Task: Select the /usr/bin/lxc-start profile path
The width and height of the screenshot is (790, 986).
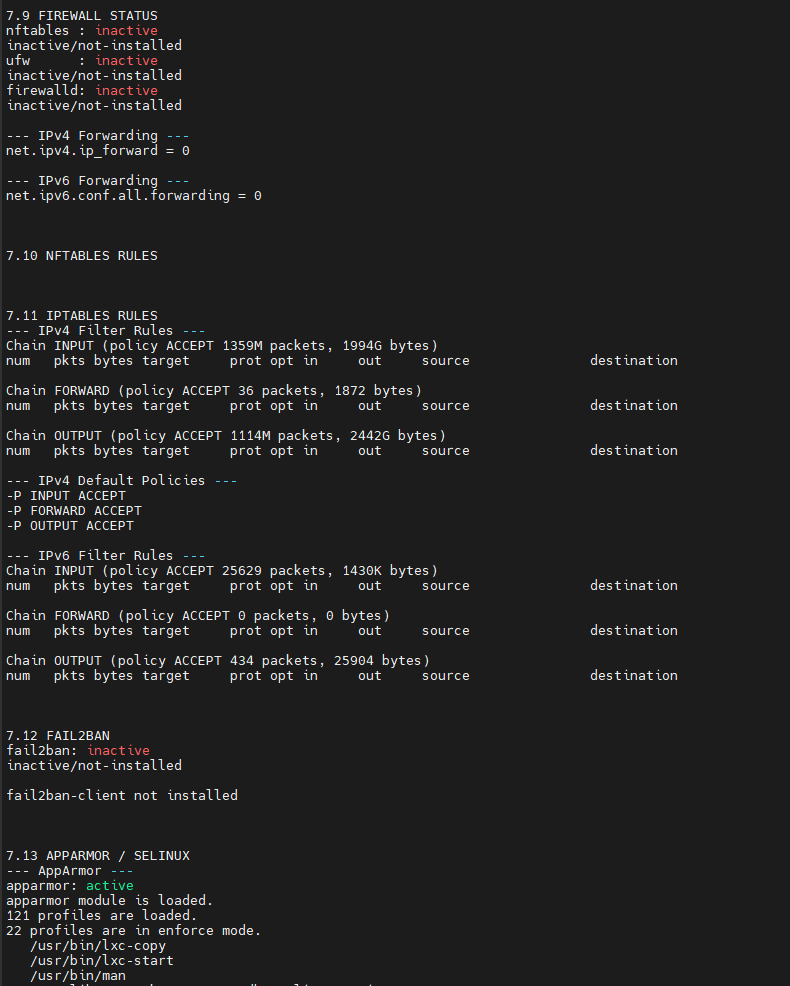Action: pyautogui.click(x=102, y=961)
